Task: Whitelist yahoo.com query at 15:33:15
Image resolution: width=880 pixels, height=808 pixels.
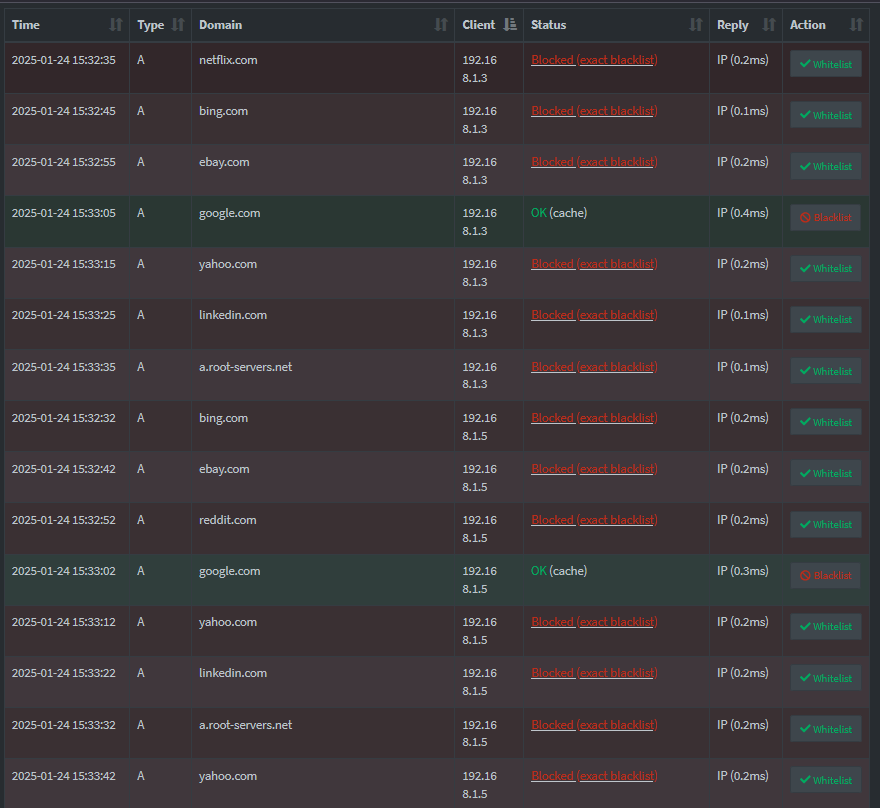Action: (x=826, y=268)
